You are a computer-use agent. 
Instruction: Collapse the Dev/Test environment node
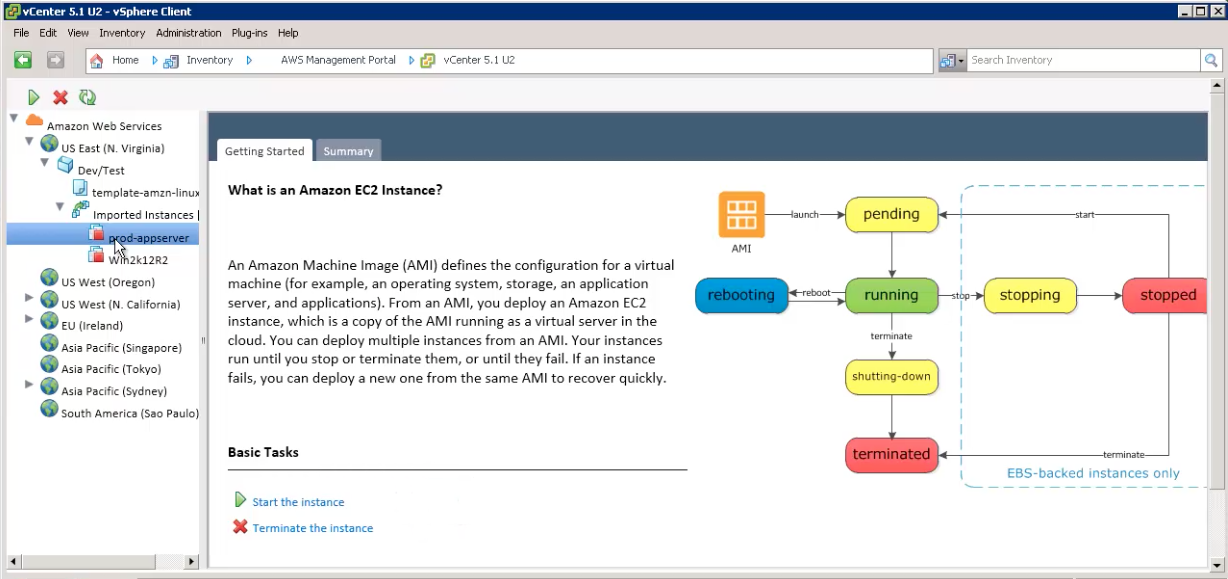[45, 162]
